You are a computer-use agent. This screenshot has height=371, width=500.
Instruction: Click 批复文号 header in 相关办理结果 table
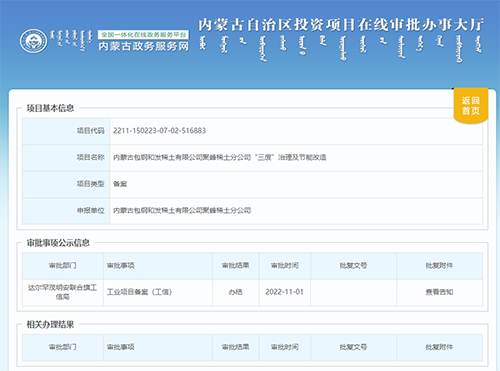click(x=353, y=347)
